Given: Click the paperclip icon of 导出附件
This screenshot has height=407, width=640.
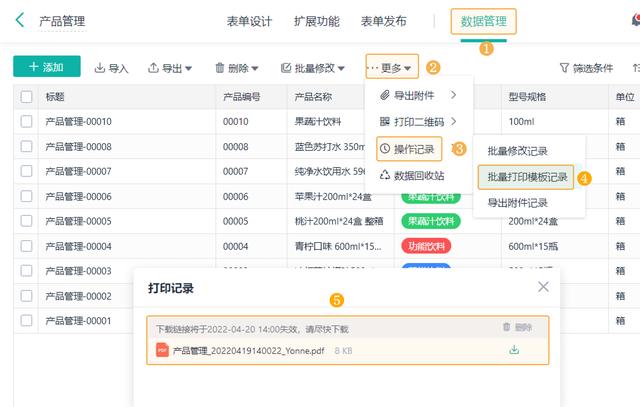Looking at the screenshot, I should tap(384, 95).
